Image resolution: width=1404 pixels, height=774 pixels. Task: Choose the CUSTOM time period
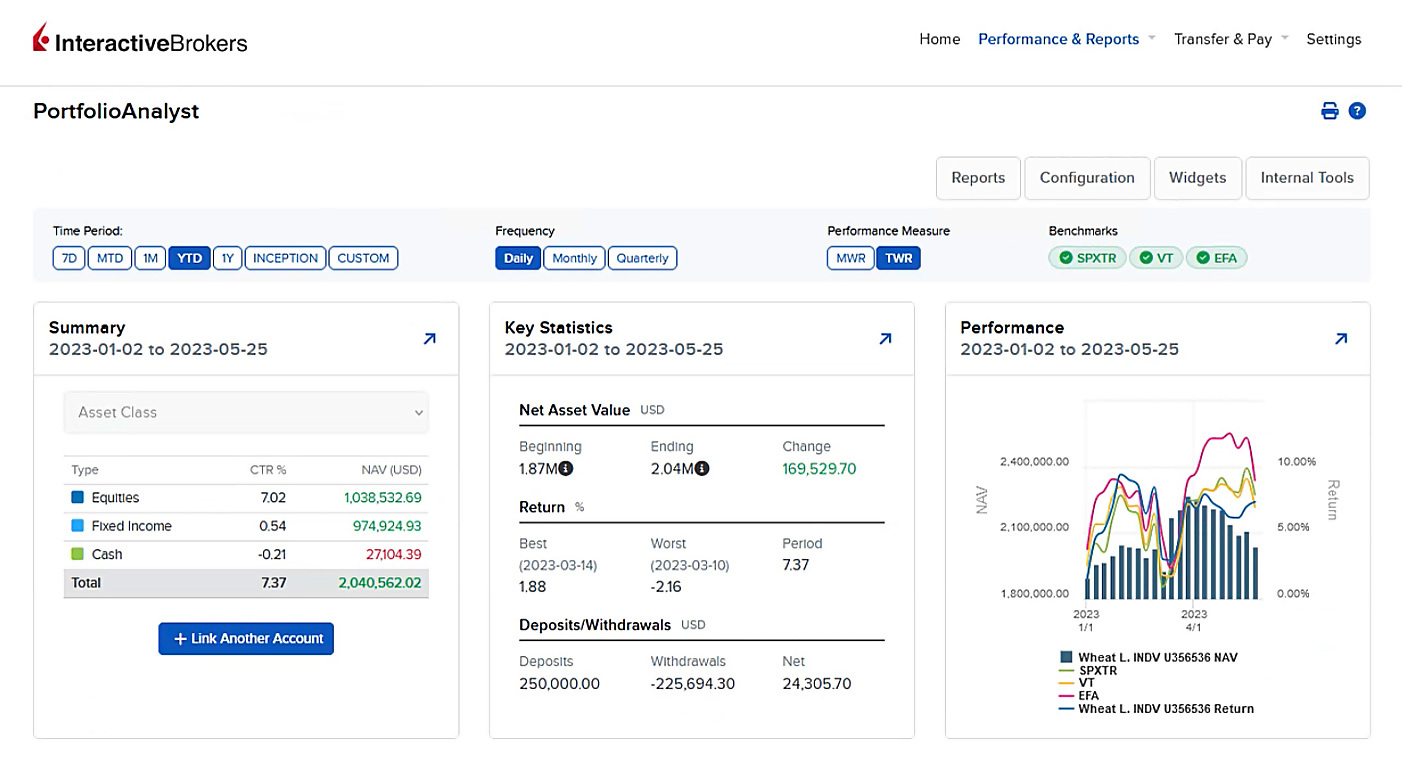tap(363, 258)
